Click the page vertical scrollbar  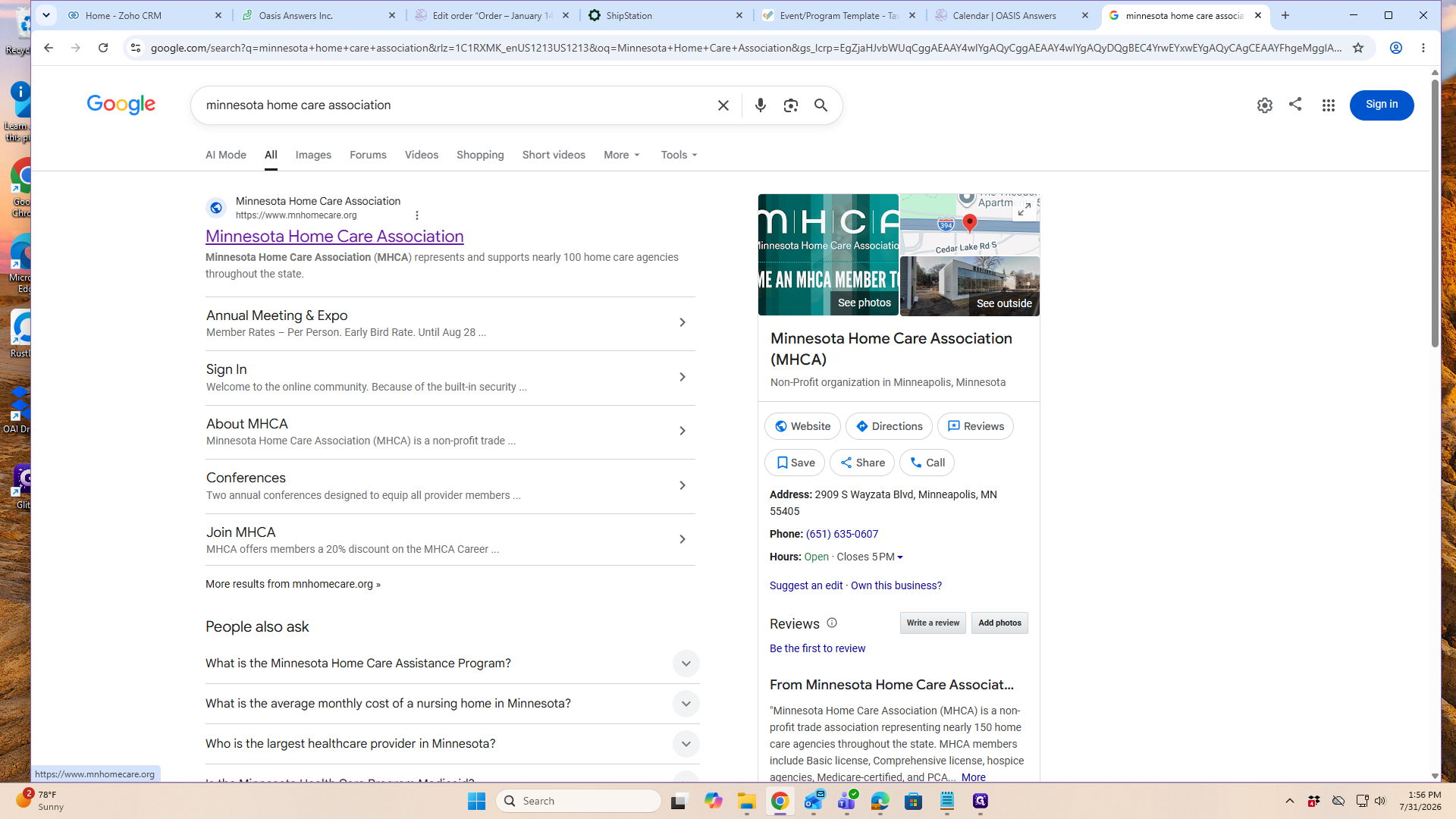[1434, 215]
